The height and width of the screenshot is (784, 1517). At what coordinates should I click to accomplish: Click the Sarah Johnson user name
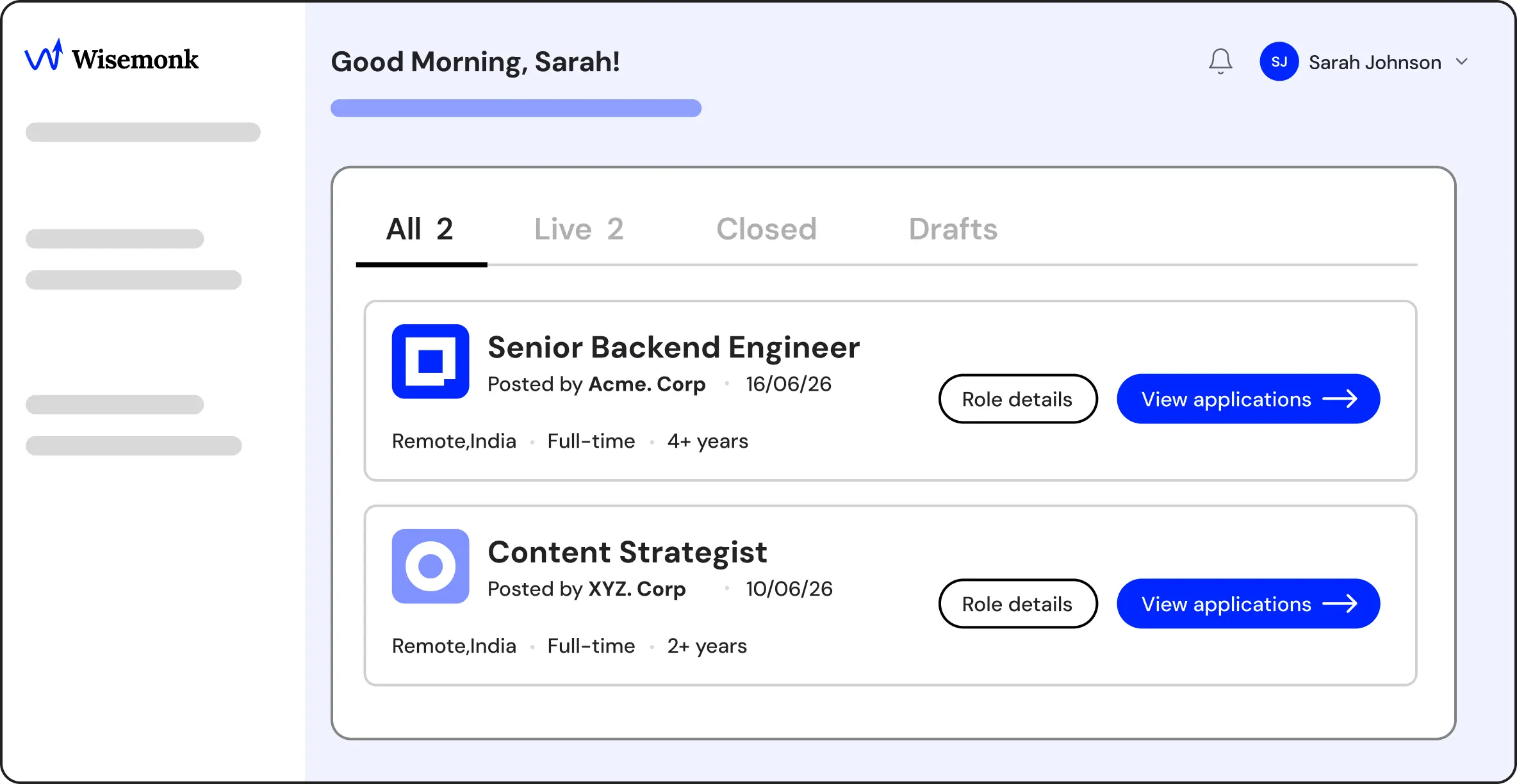[1375, 62]
